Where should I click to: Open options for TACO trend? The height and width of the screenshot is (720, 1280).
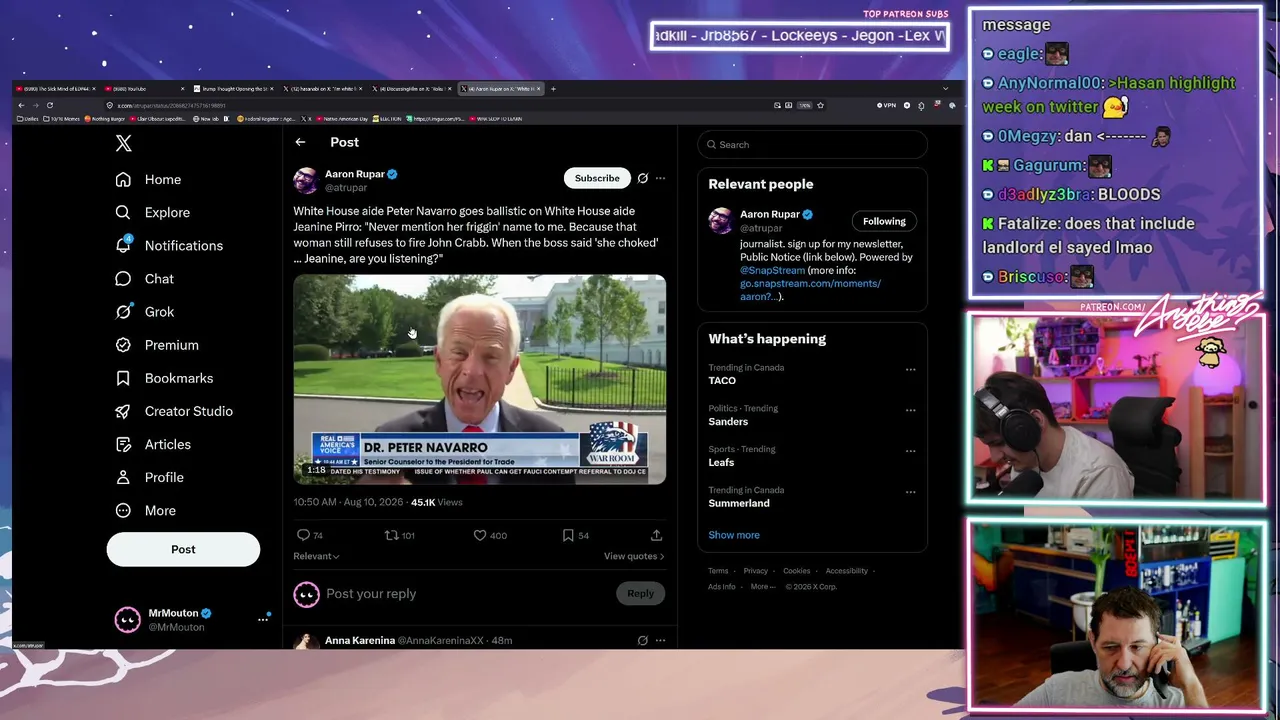[x=910, y=370]
